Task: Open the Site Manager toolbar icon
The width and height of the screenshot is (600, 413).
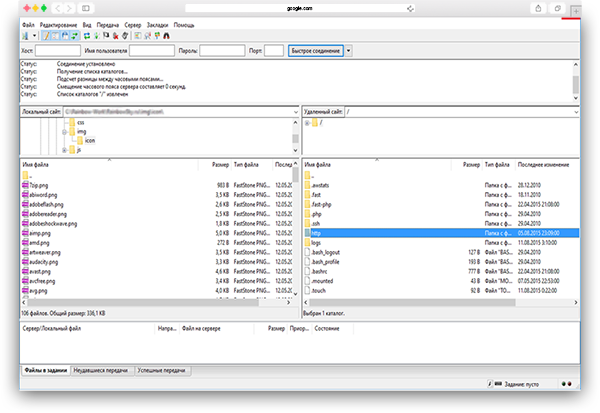Action: (24, 34)
